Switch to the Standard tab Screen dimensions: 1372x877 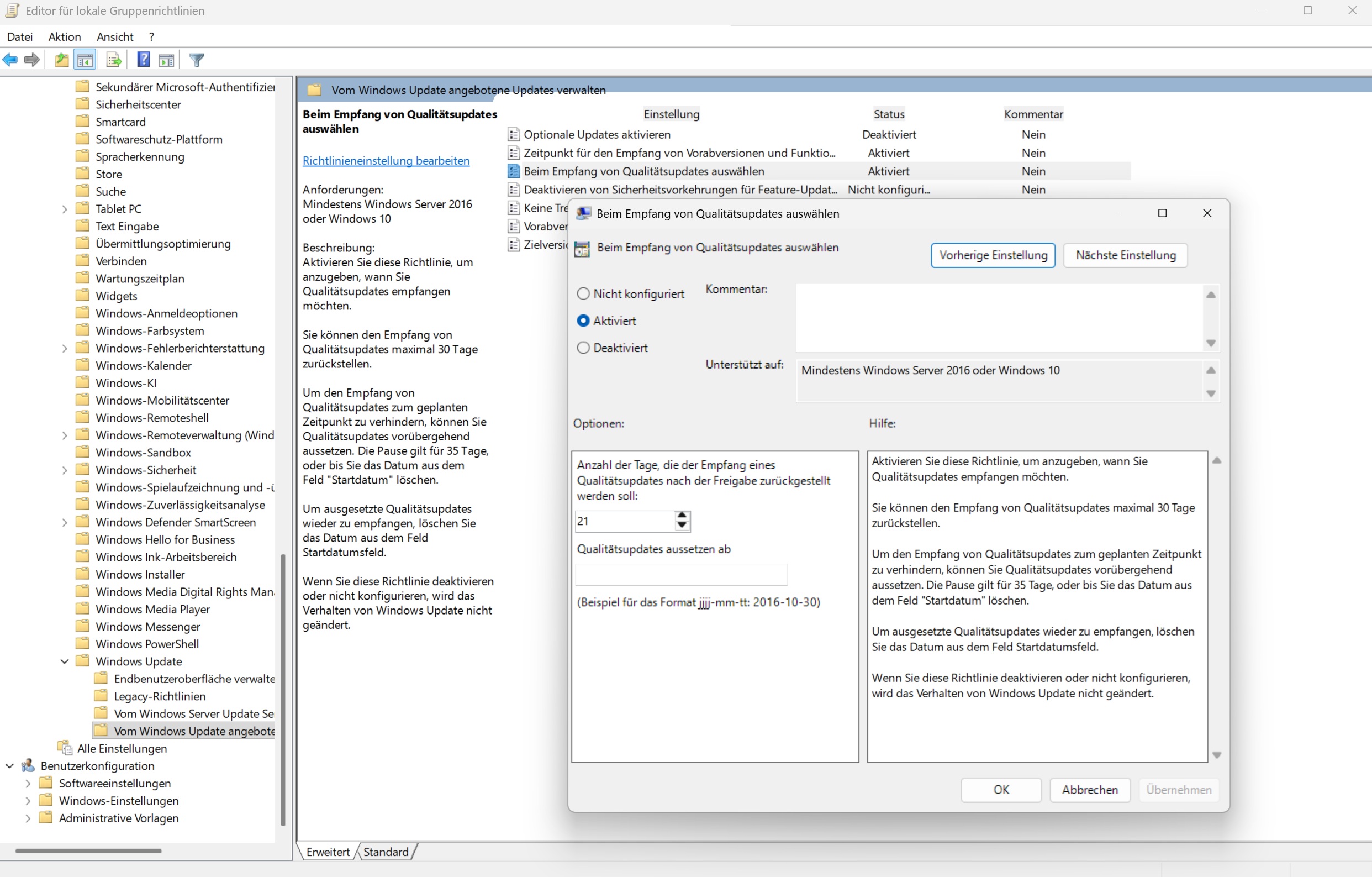pos(386,852)
